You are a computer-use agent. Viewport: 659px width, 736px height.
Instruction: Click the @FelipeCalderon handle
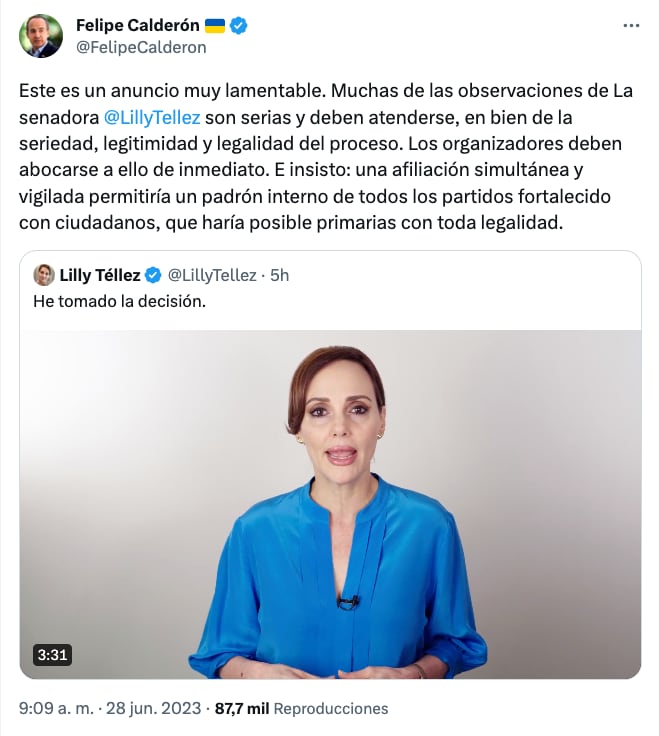click(x=141, y=47)
